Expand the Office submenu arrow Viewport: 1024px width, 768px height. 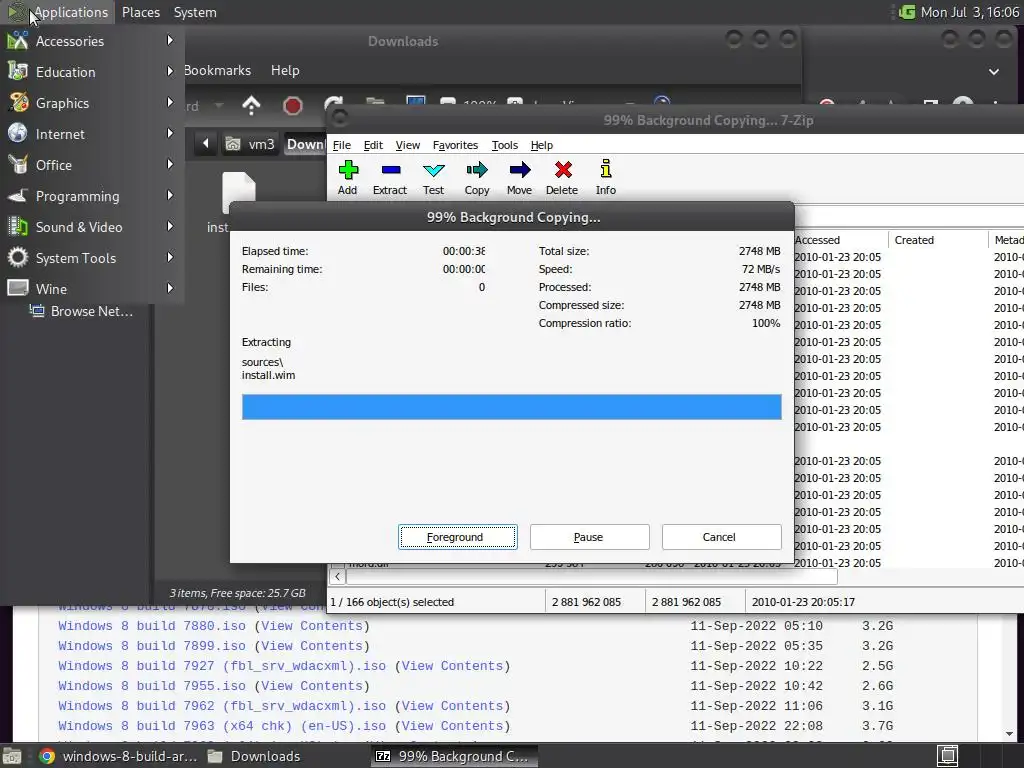[x=170, y=165]
